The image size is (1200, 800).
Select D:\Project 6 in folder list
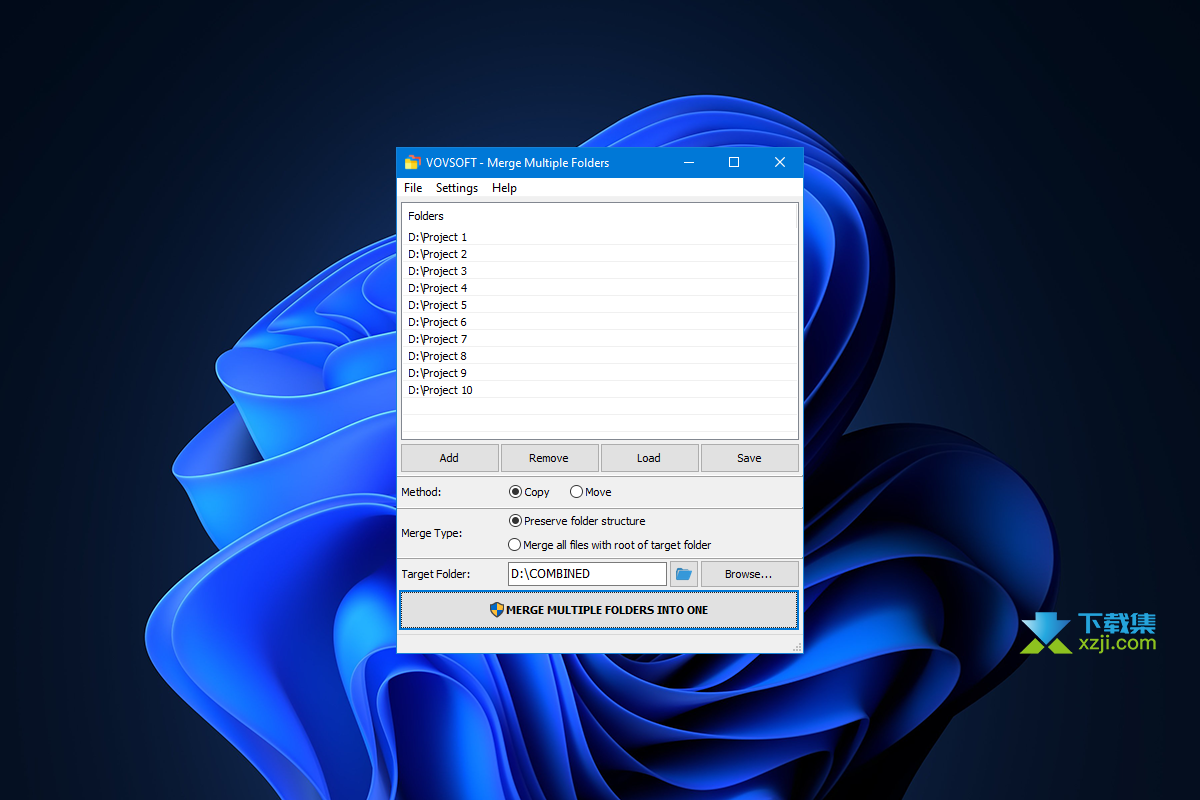599,322
